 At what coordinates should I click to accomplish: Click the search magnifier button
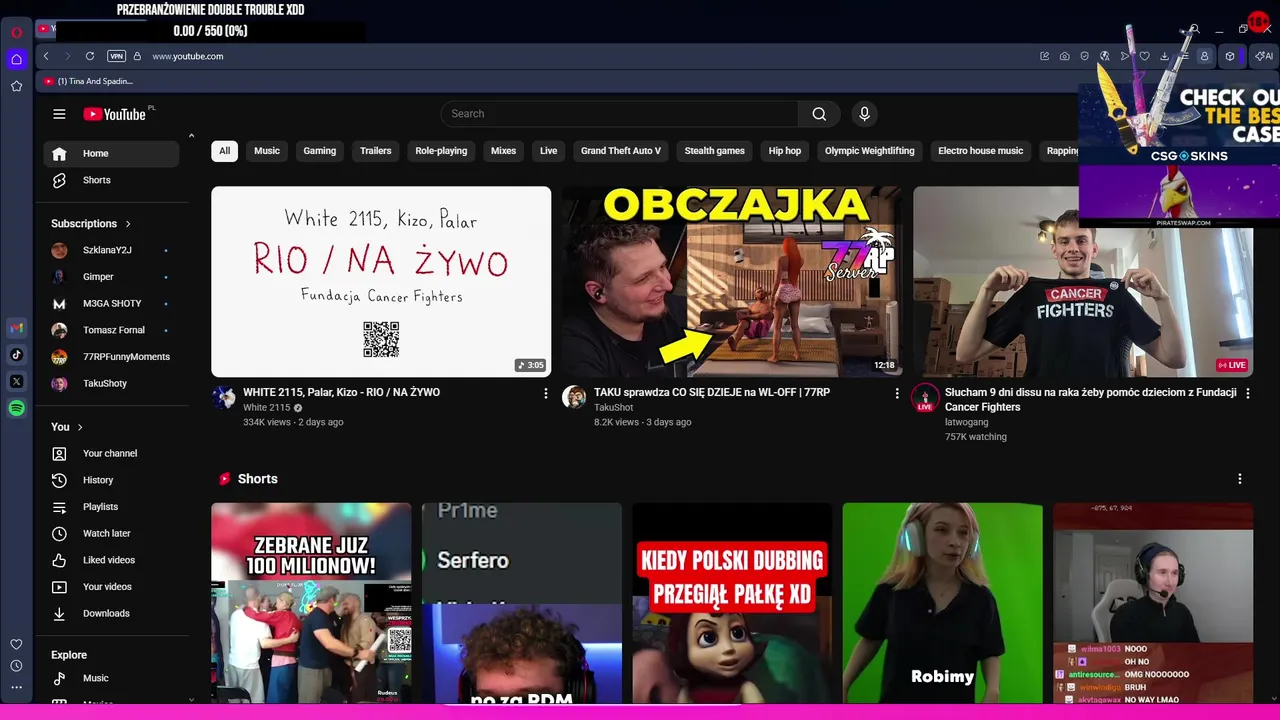[819, 114]
